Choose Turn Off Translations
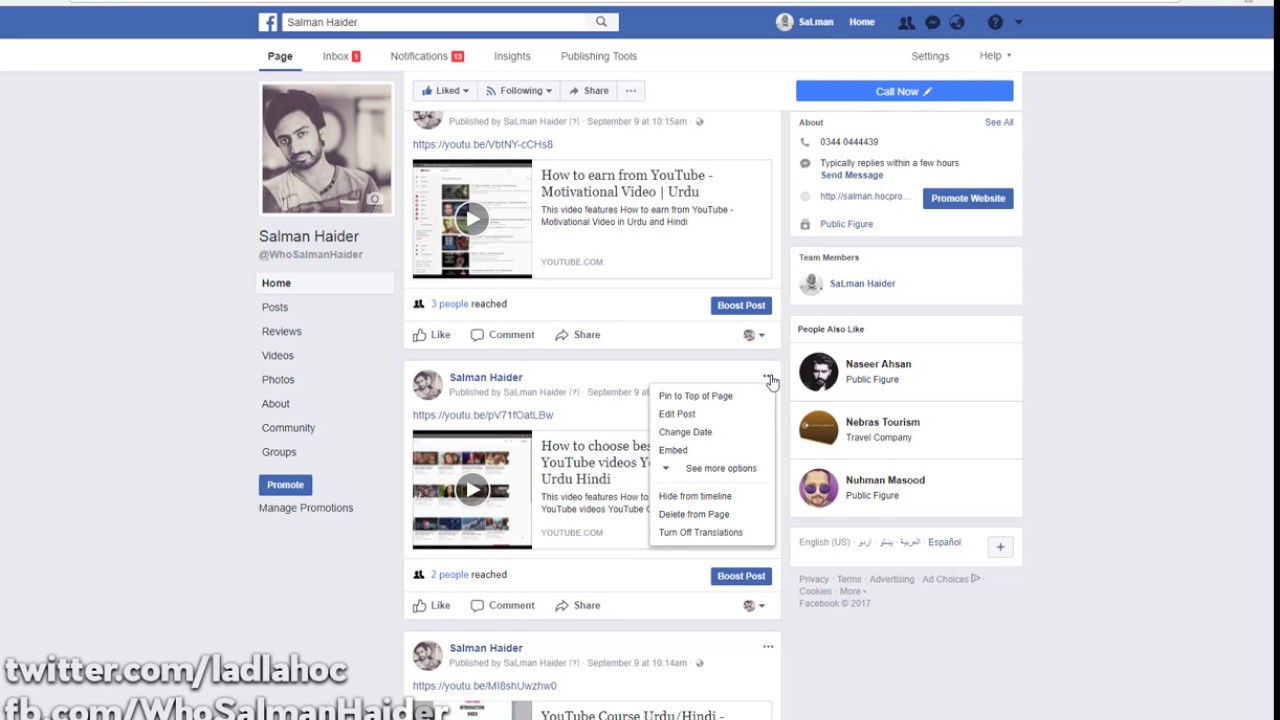 (x=701, y=532)
